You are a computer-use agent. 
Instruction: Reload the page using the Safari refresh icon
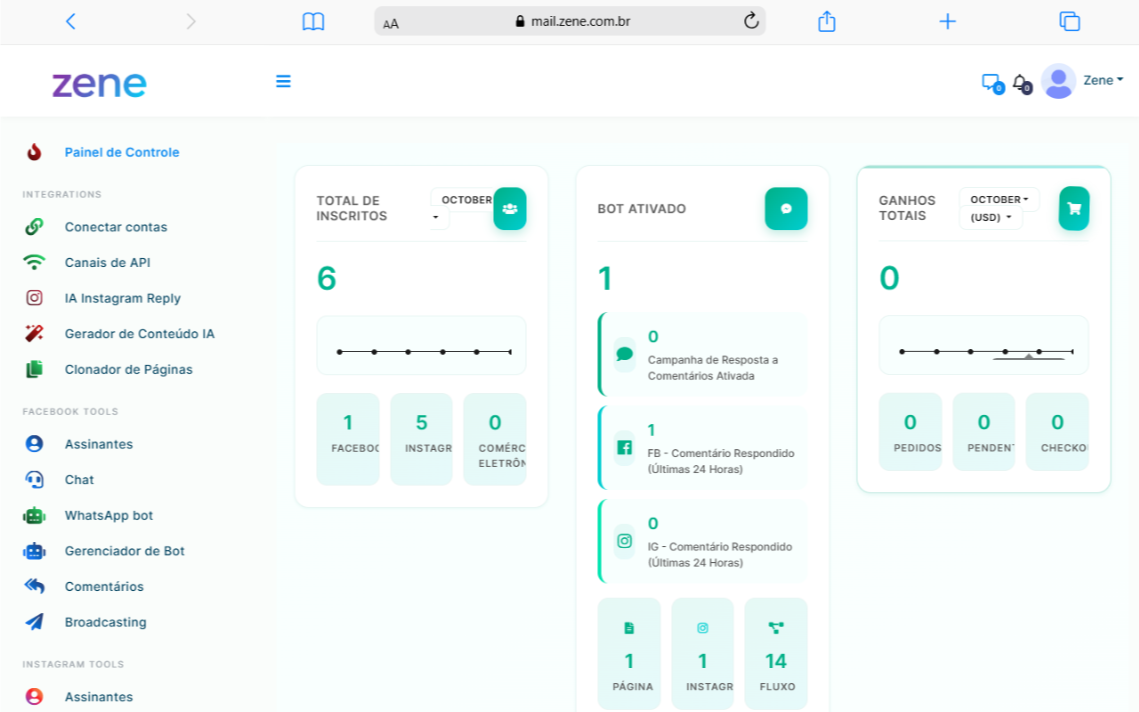click(x=751, y=21)
